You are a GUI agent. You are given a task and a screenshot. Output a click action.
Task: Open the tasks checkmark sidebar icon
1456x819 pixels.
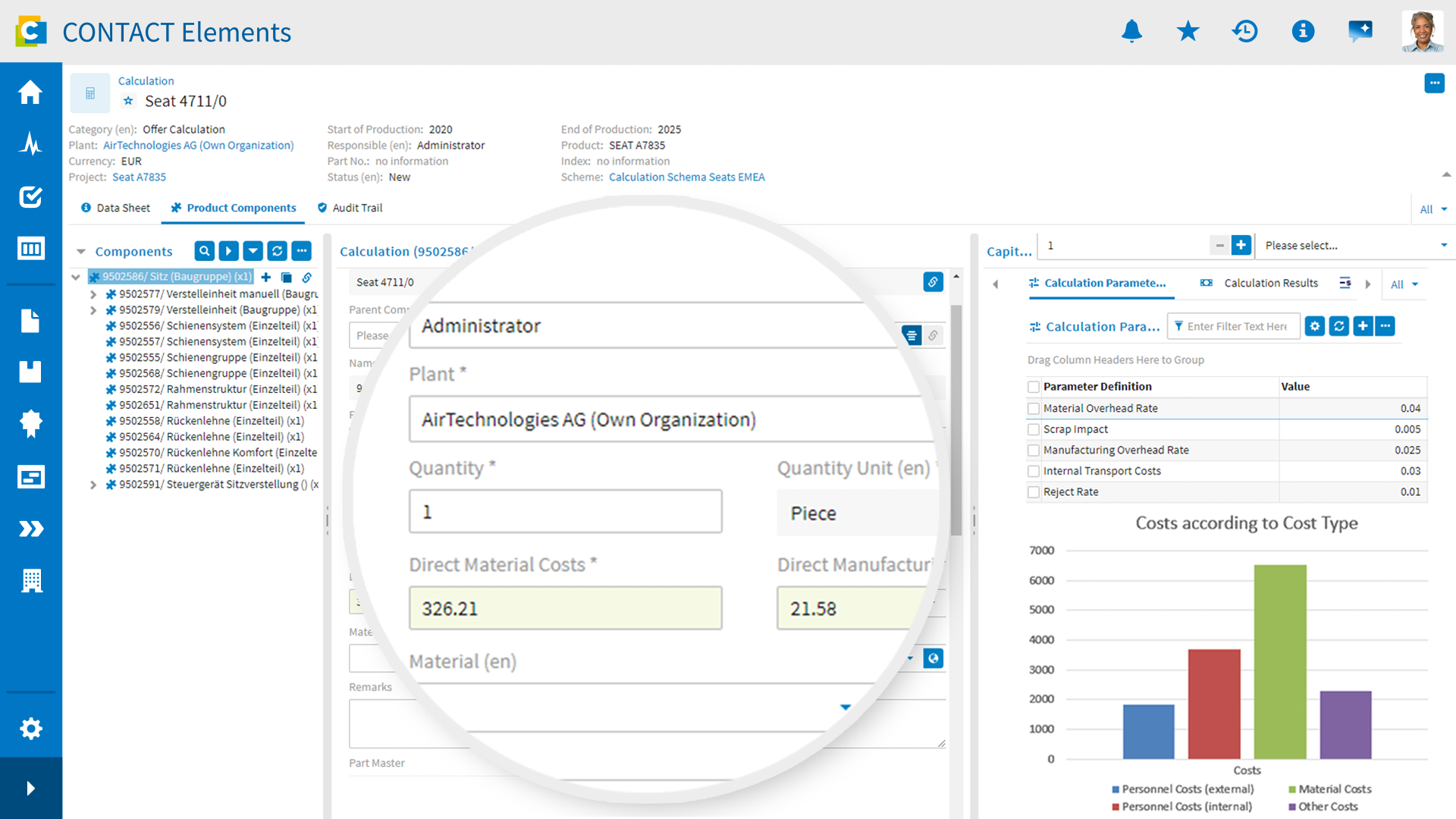pos(30,196)
